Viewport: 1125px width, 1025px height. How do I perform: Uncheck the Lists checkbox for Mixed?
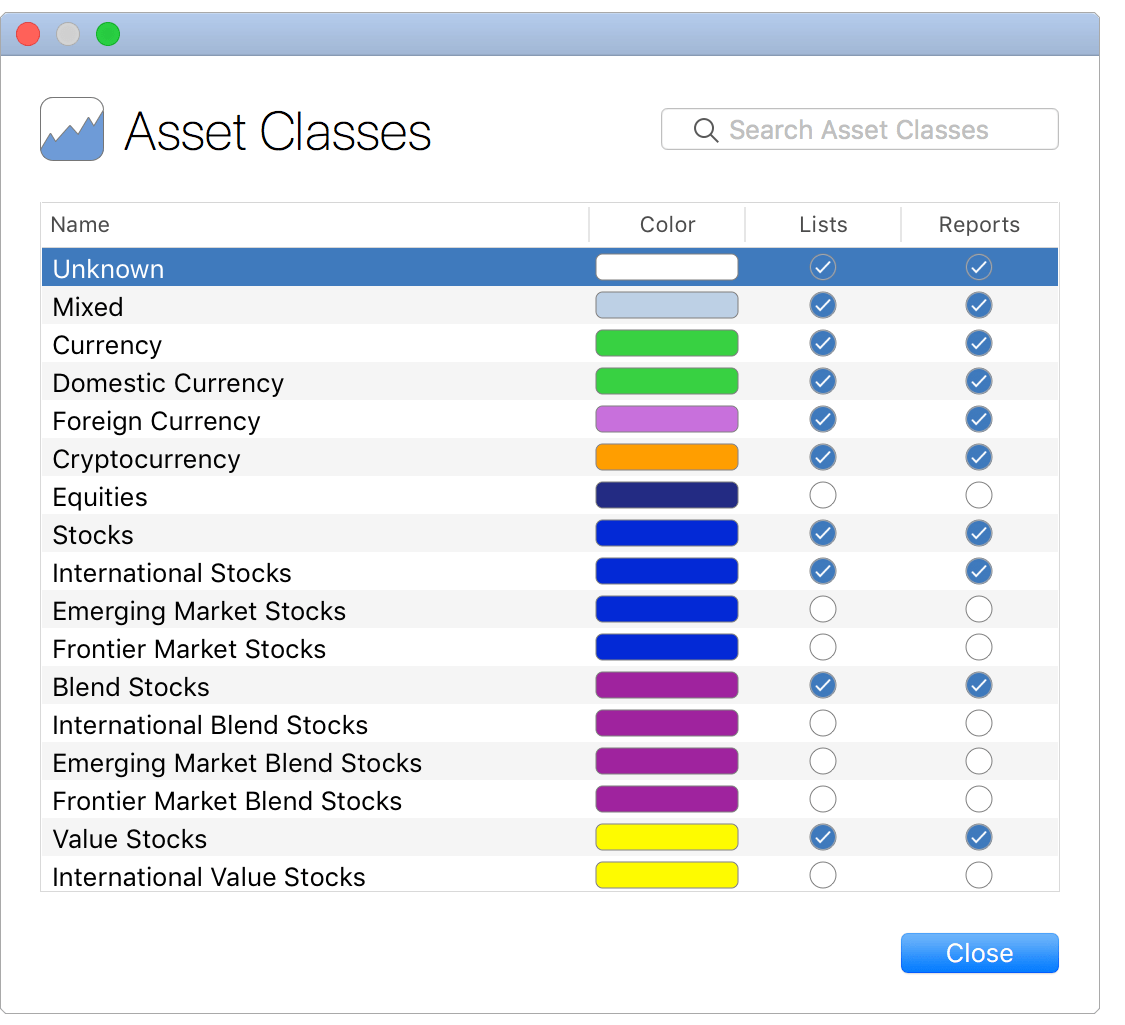point(822,305)
